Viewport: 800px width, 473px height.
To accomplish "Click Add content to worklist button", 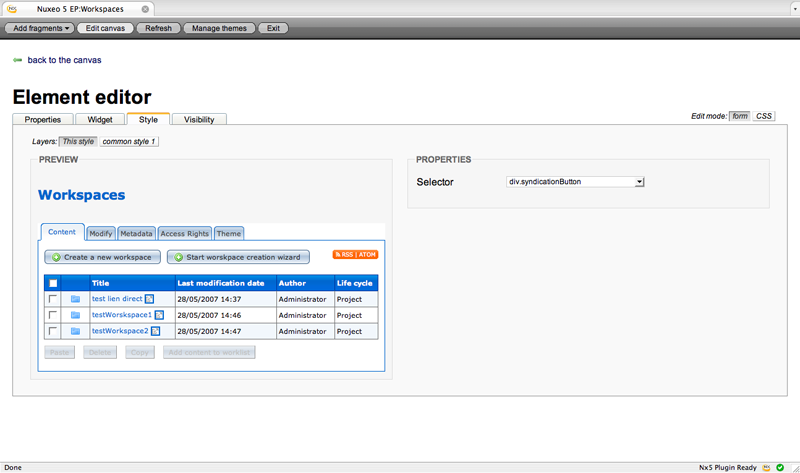I will click(x=209, y=352).
